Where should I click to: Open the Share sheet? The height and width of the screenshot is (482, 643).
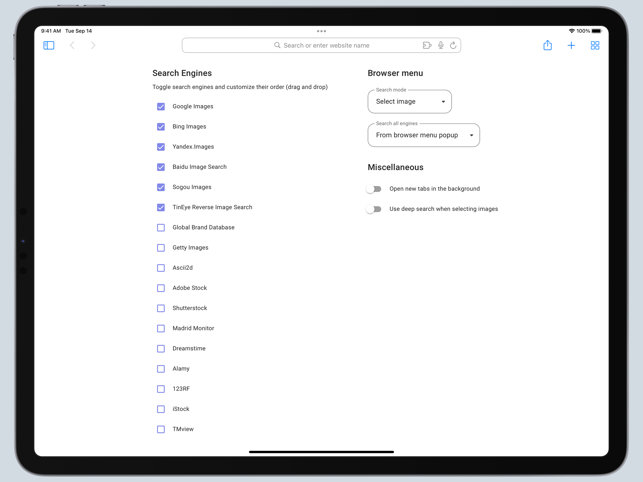[x=547, y=45]
